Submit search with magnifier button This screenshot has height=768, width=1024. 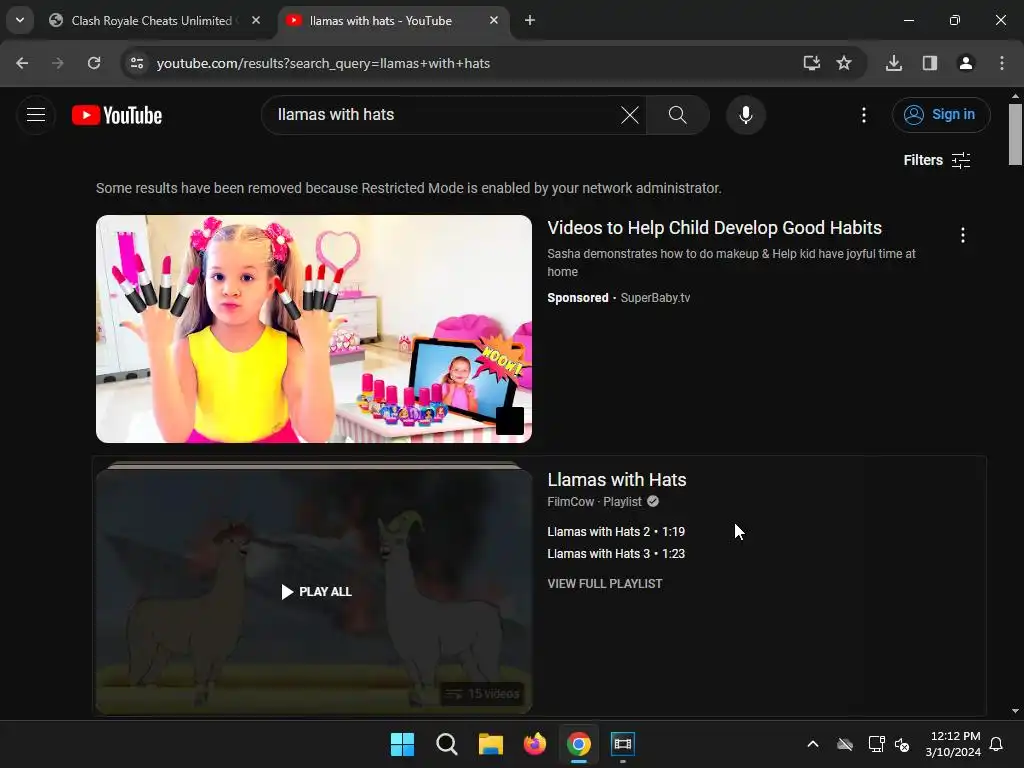click(x=678, y=115)
